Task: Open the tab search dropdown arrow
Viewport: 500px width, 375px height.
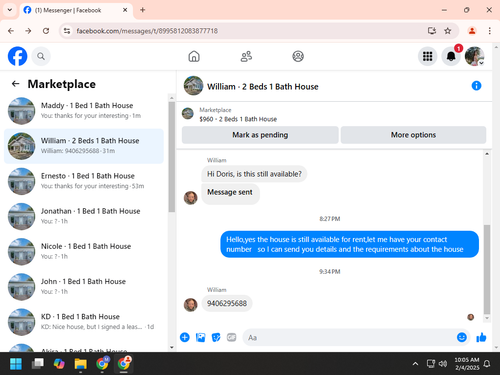Action: pyautogui.click(x=10, y=10)
